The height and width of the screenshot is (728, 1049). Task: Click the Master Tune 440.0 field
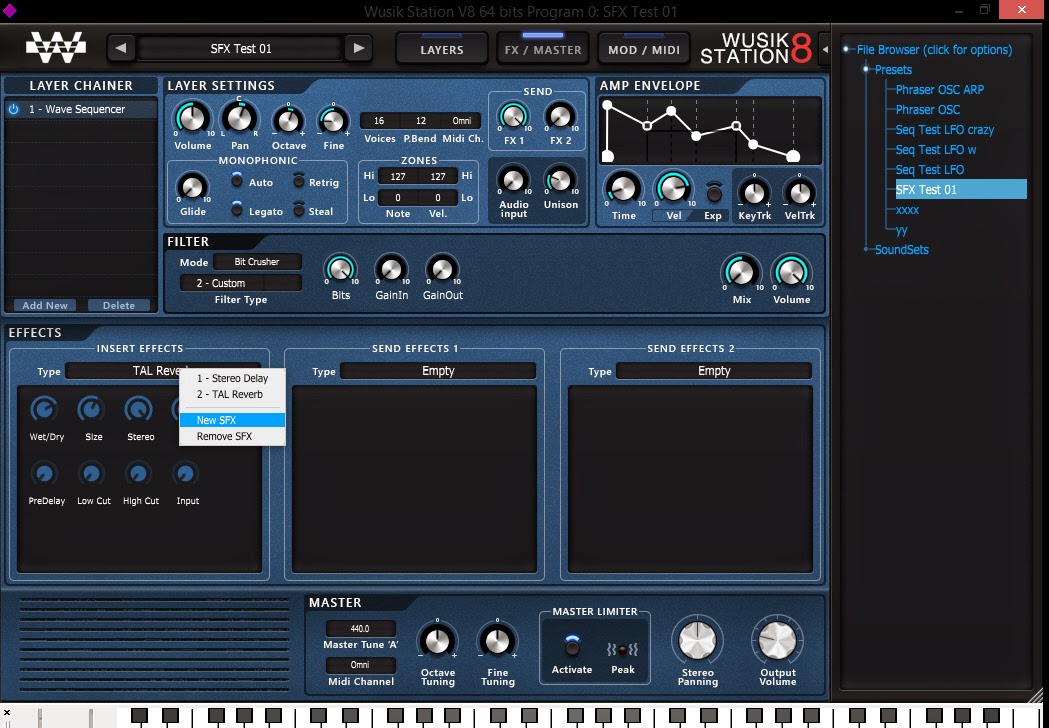click(360, 628)
